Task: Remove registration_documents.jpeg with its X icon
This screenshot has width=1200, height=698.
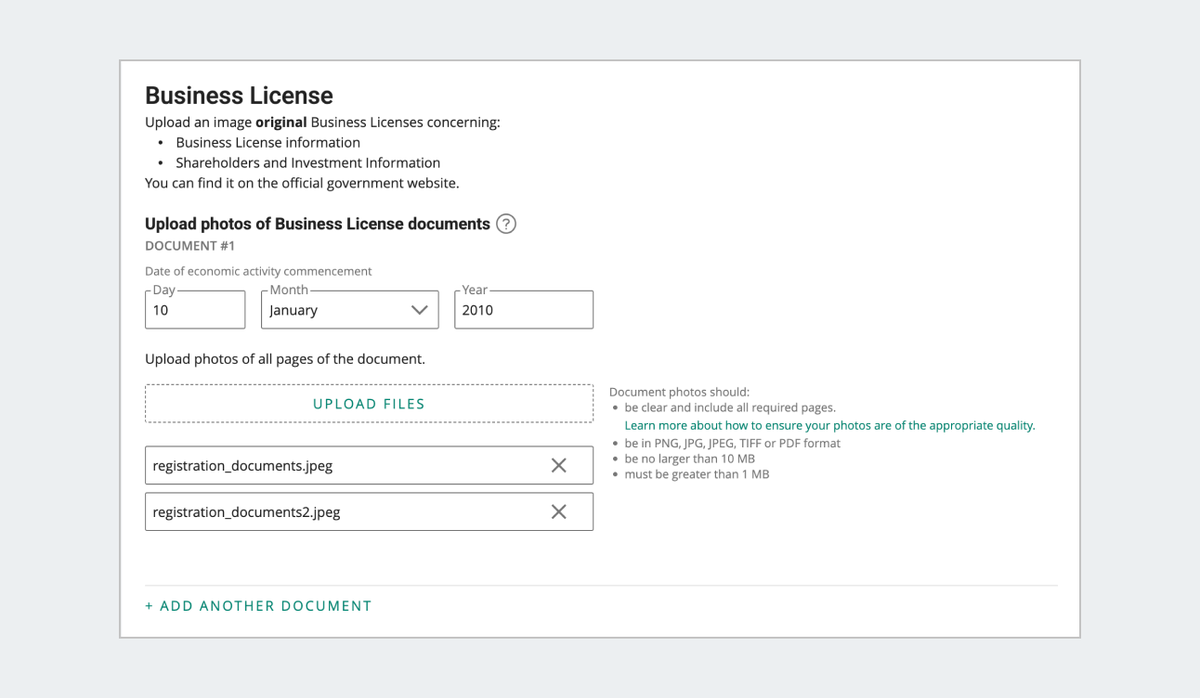Action: pos(559,465)
